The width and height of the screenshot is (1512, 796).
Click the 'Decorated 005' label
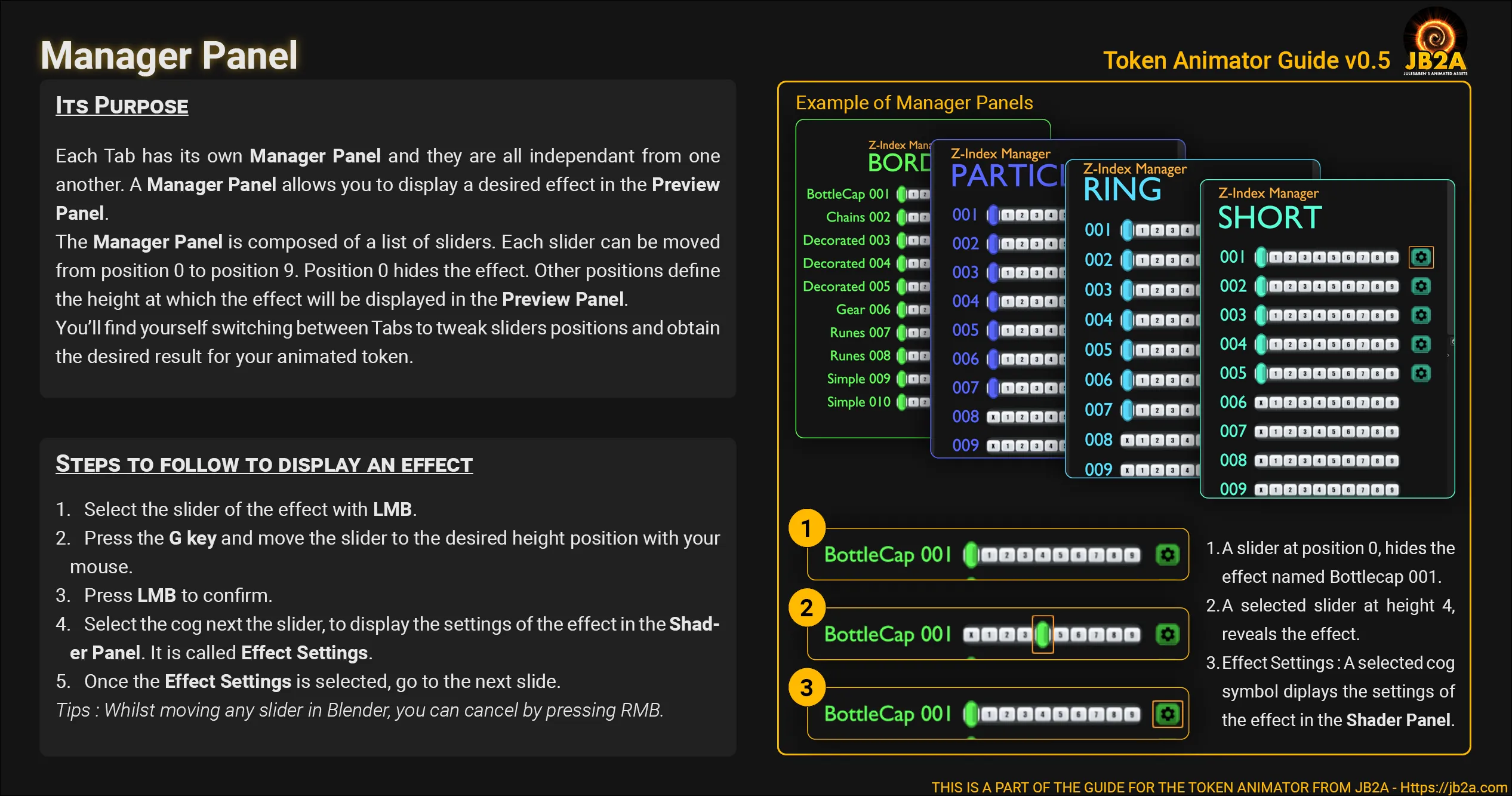[x=846, y=287]
